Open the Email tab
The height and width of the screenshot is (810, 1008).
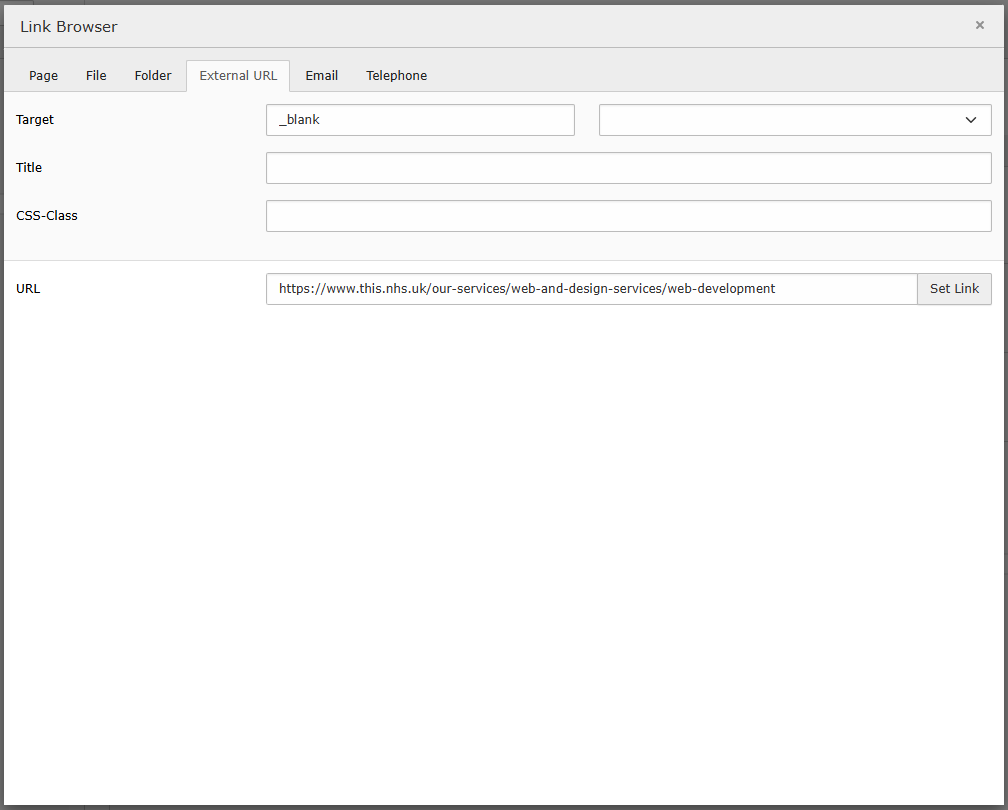point(321,76)
